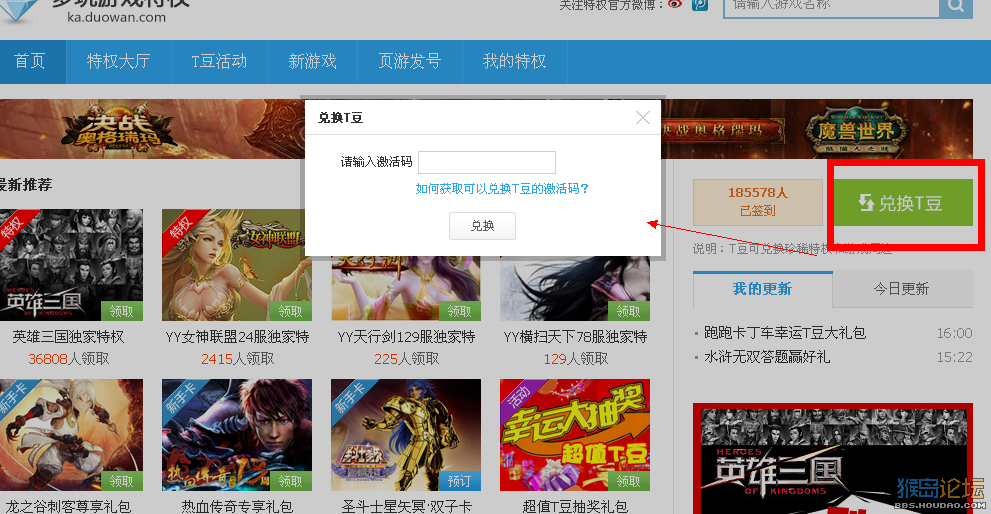The width and height of the screenshot is (991, 514).
Task: Open the 英雄三国 sidebar advertisement
Action: click(x=833, y=460)
